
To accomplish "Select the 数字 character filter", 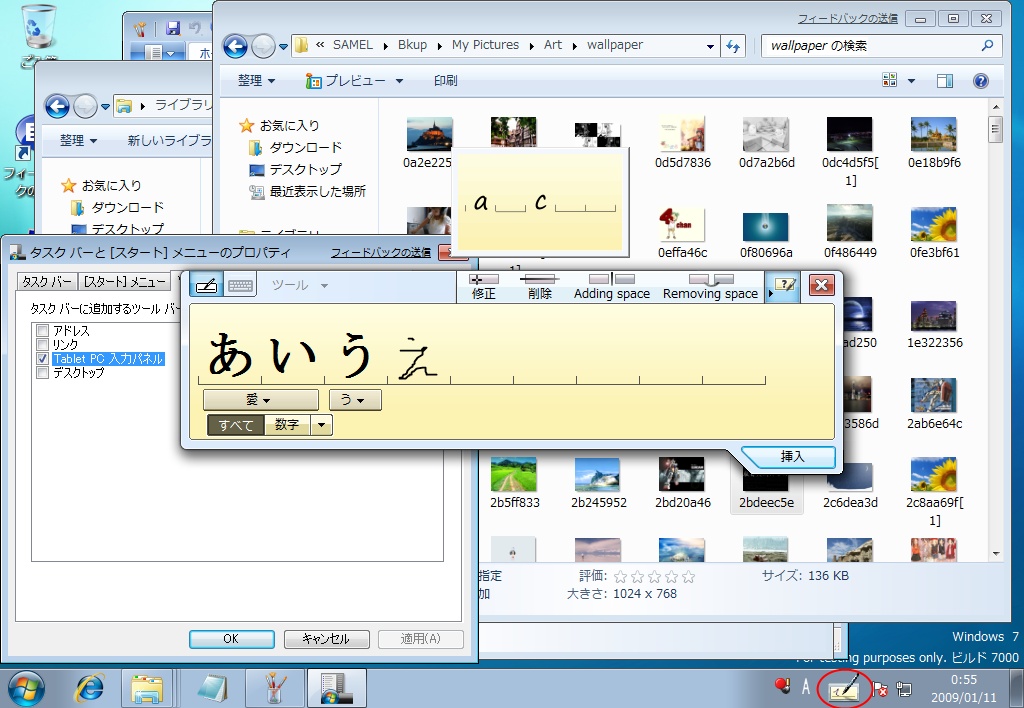I will (x=287, y=425).
